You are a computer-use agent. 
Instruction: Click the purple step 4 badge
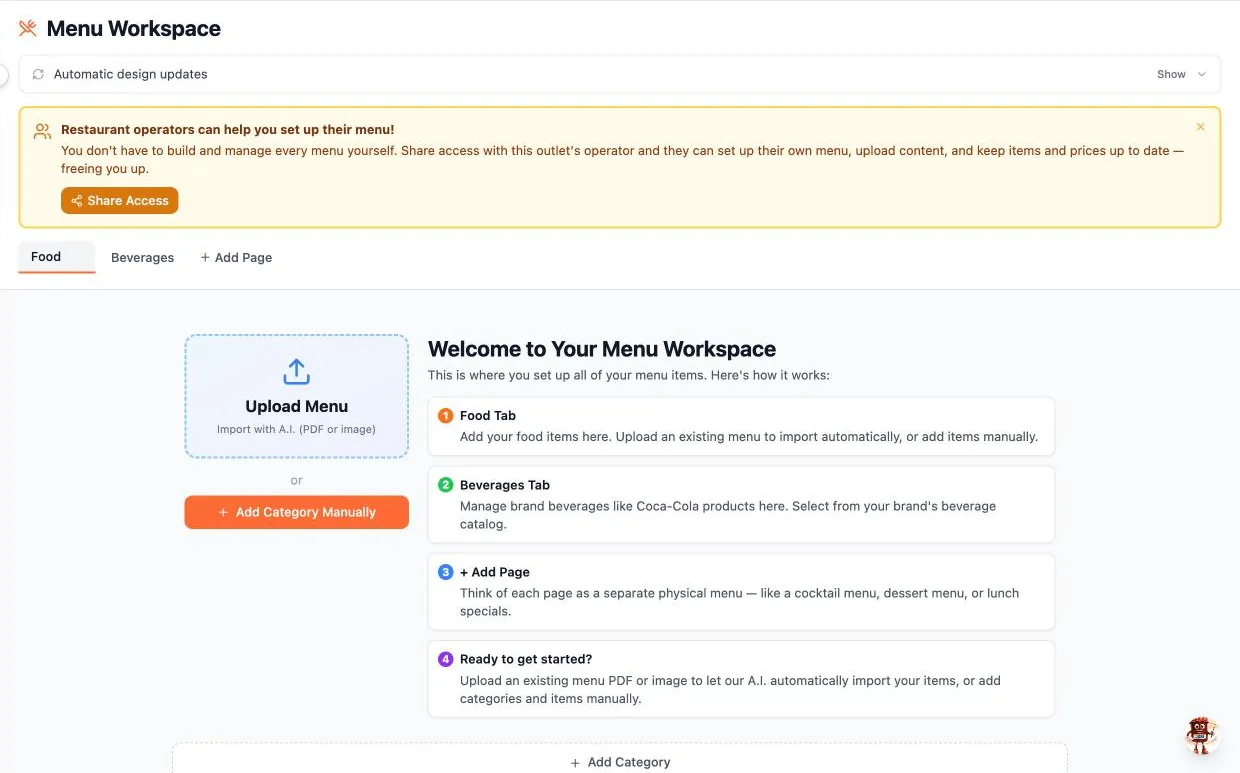tap(446, 659)
